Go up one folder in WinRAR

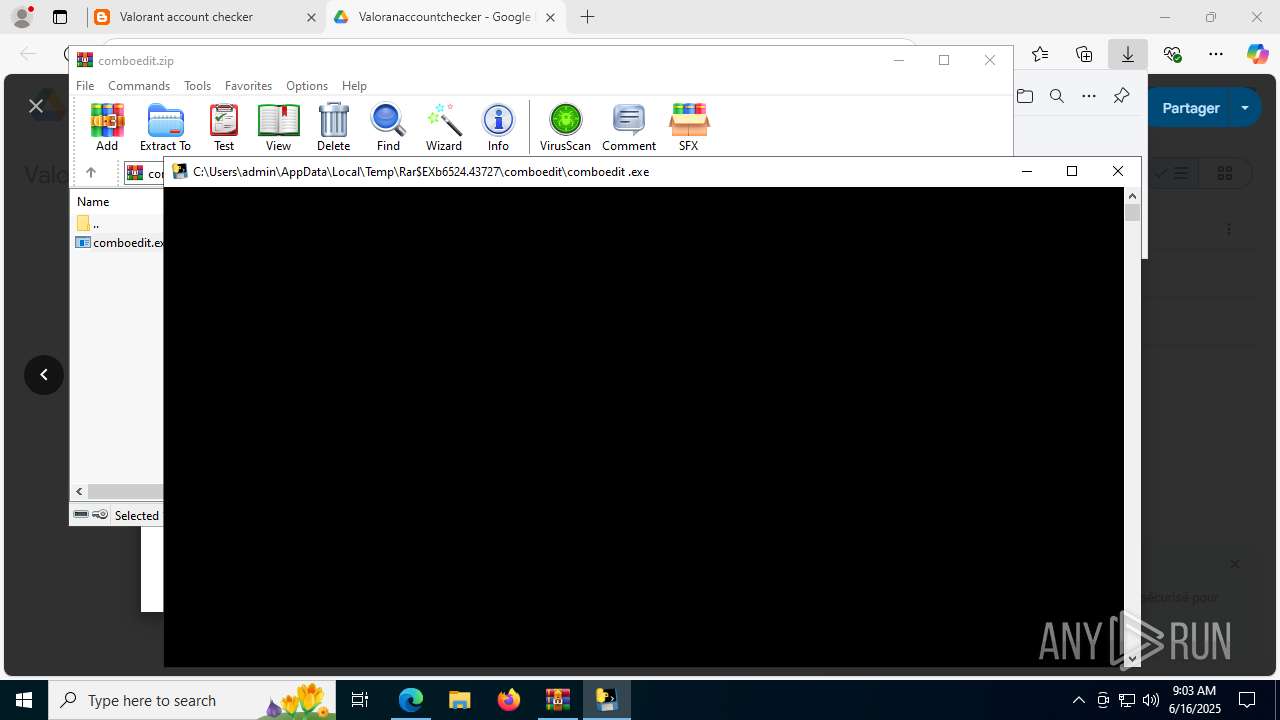[x=90, y=173]
